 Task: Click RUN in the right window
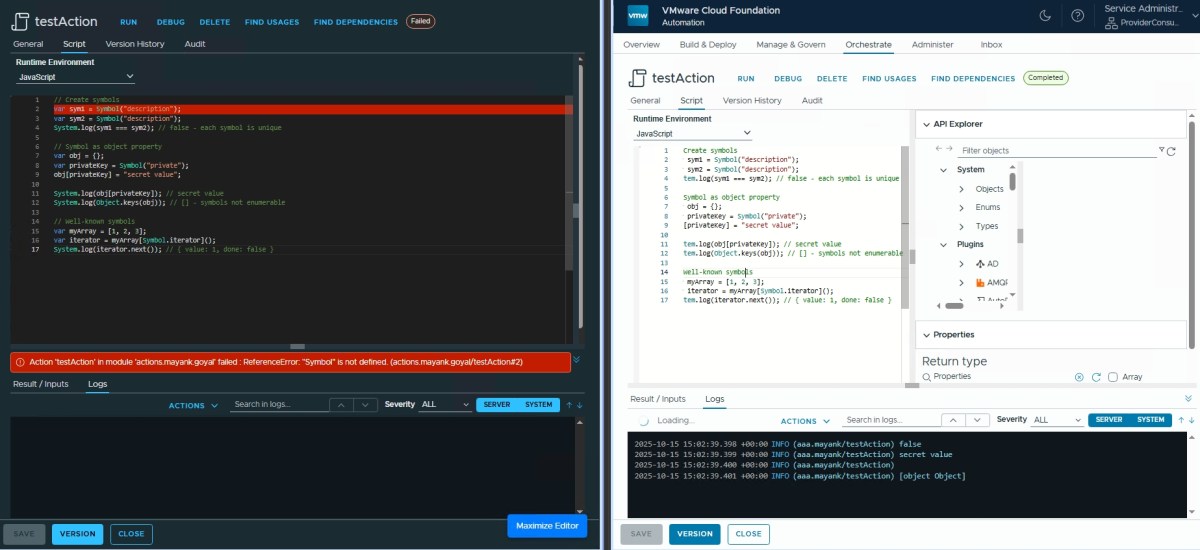coord(746,79)
